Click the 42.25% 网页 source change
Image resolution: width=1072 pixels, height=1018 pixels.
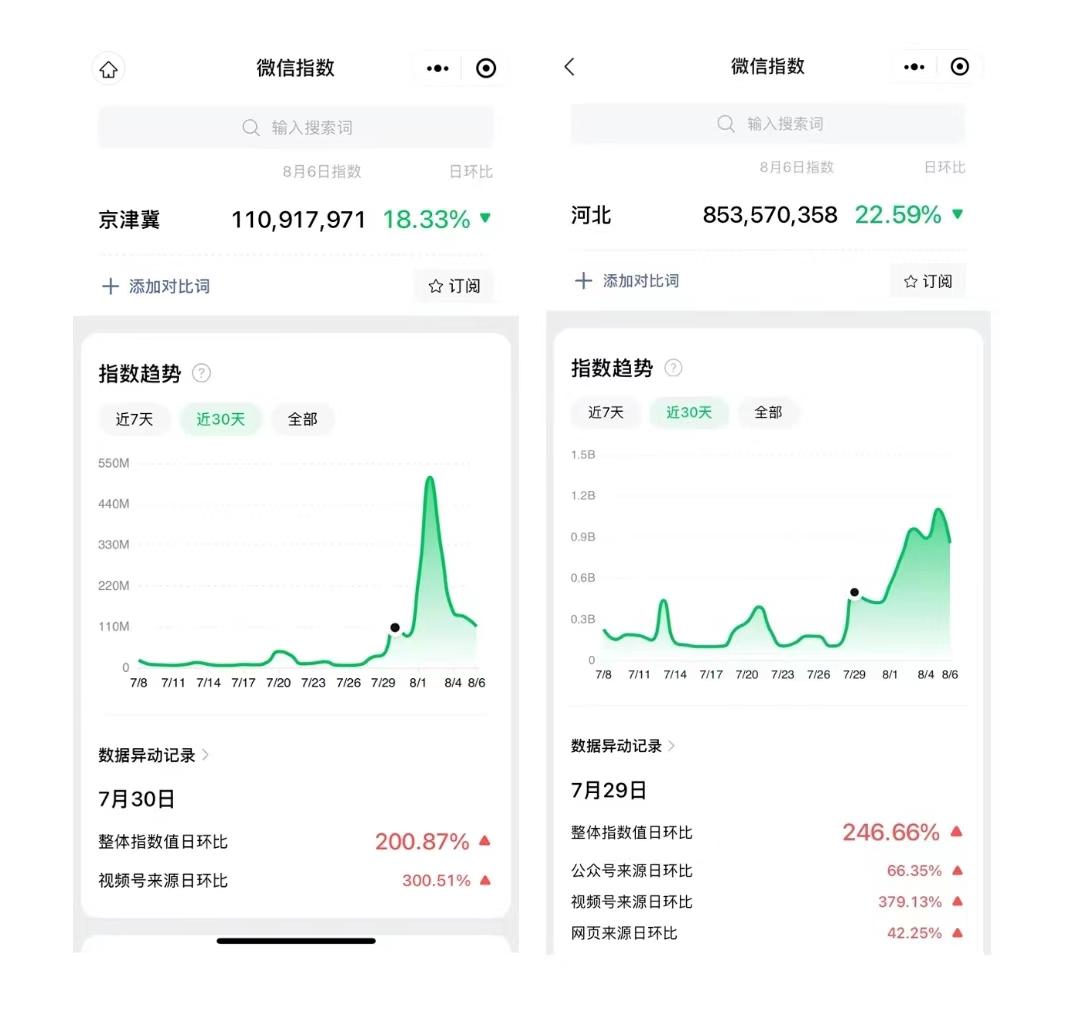point(914,933)
